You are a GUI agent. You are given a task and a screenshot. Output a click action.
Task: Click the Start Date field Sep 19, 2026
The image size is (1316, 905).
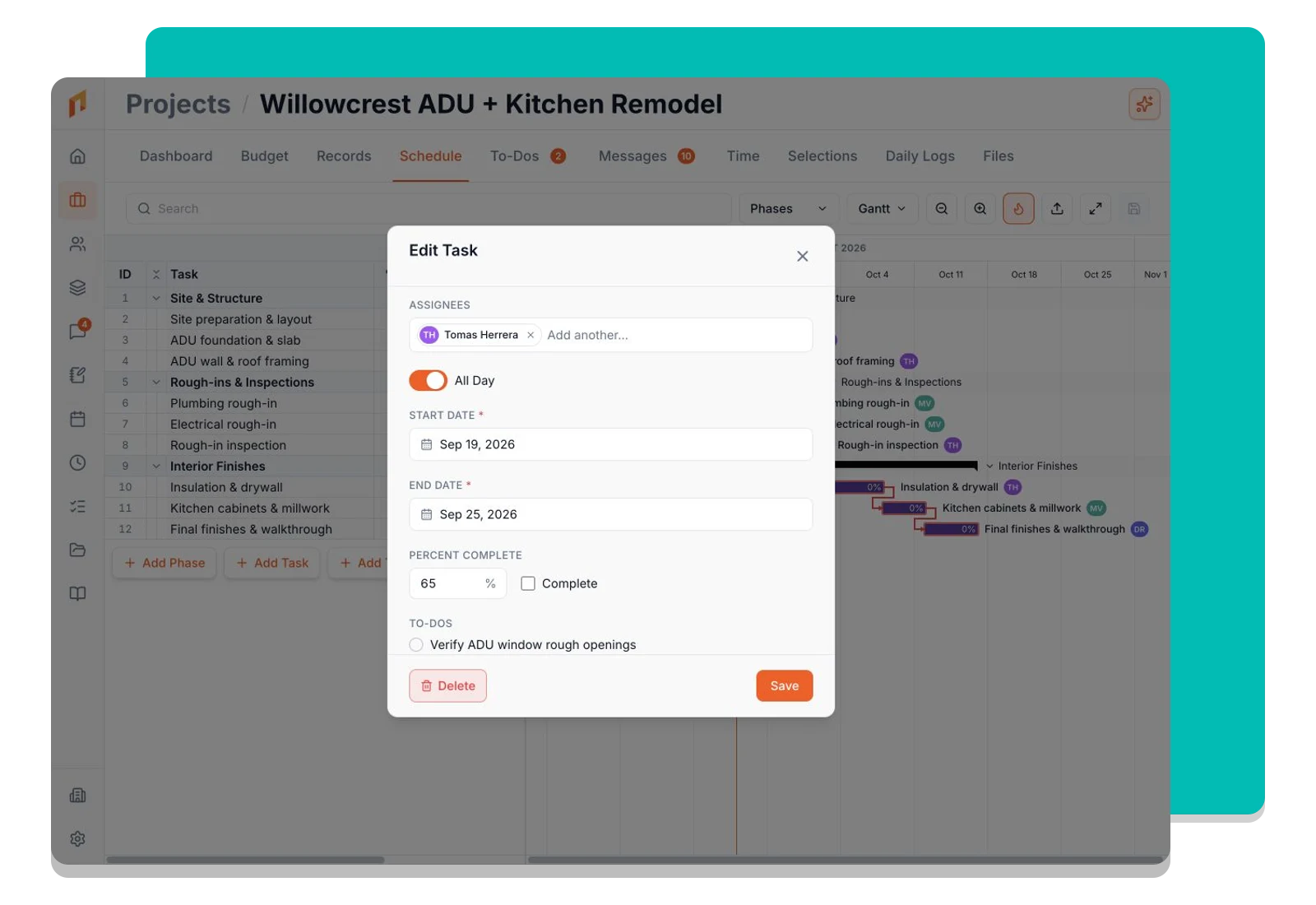pos(610,444)
